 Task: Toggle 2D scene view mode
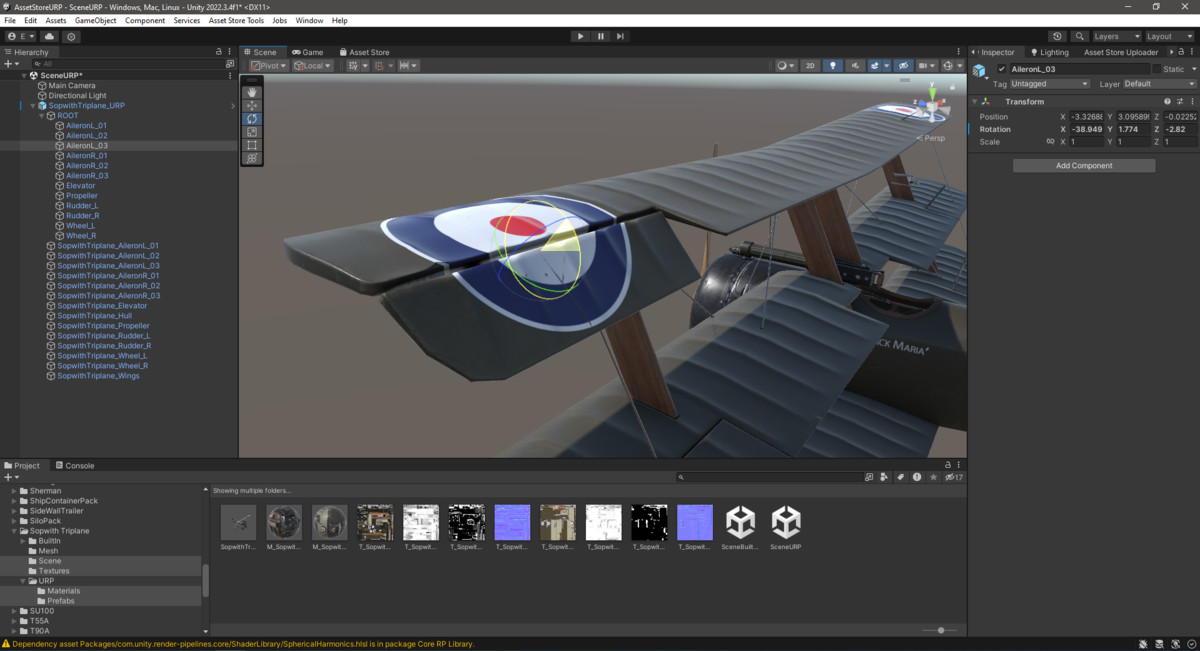[810, 66]
